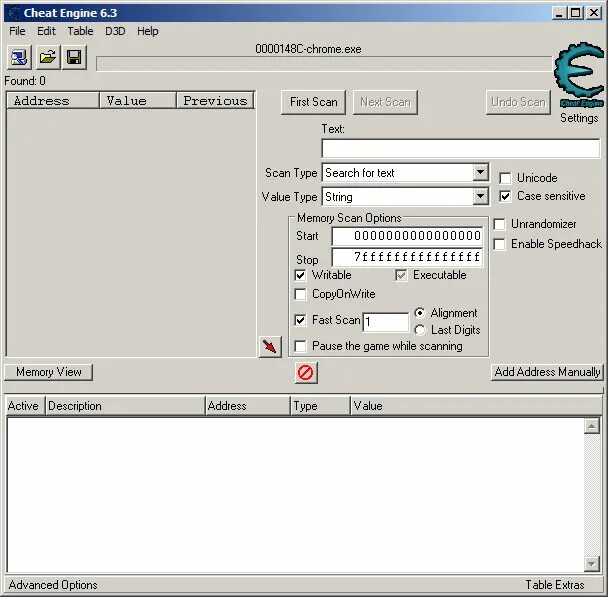Click the Next Scan button

[385, 102]
